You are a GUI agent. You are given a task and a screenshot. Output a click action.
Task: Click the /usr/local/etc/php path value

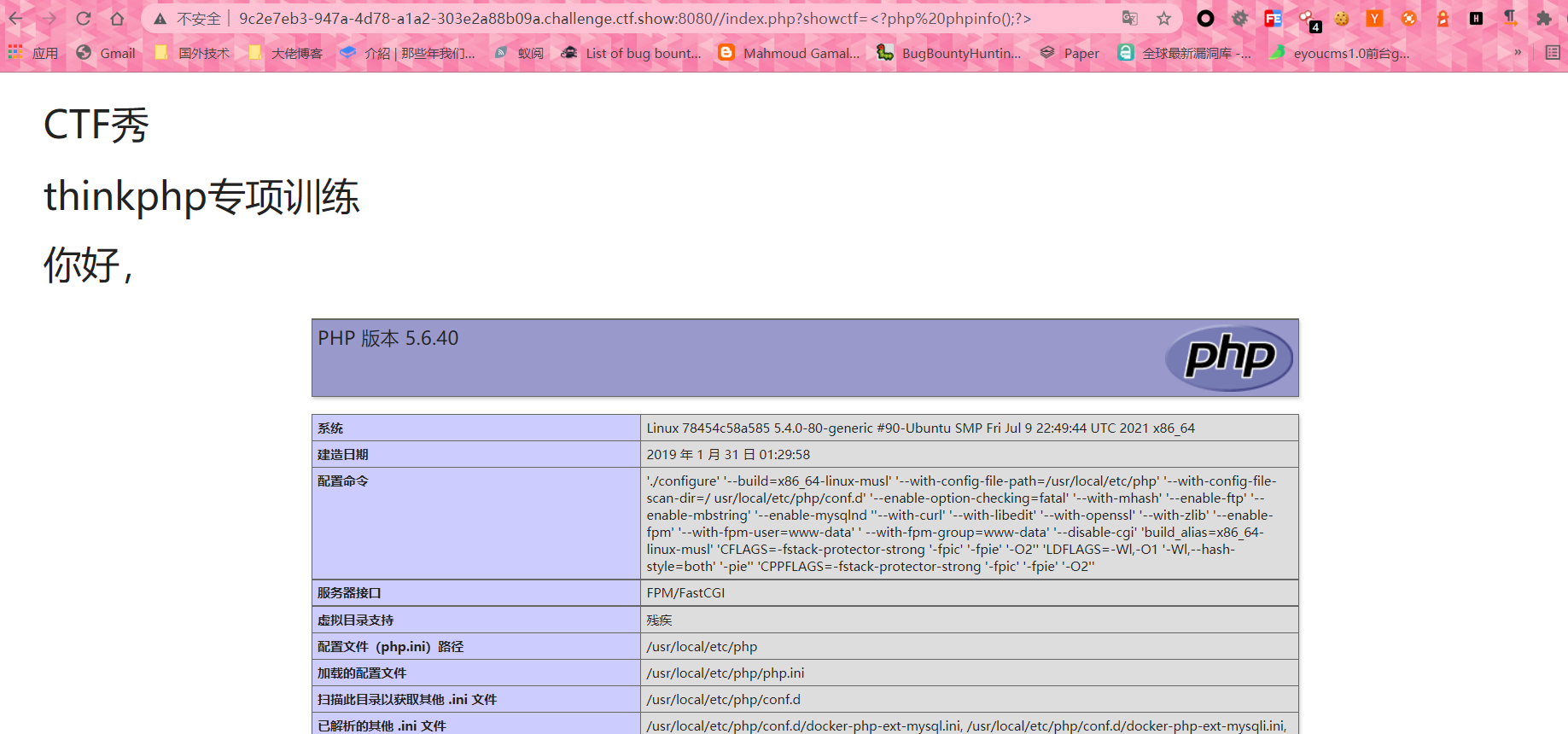click(702, 647)
